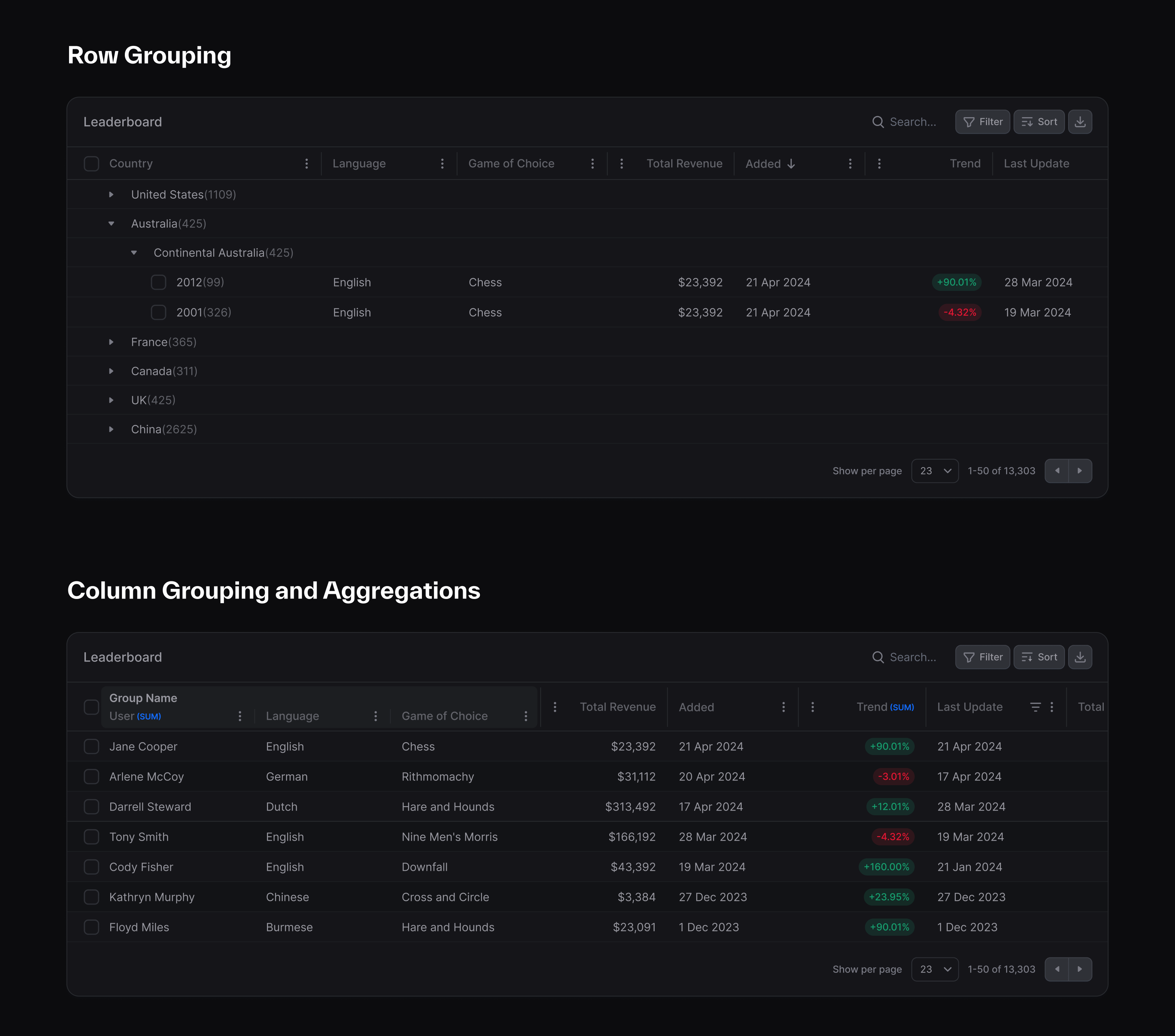Viewport: 1175px width, 1036px height.
Task: Click the export download icon in second Leaderboard
Action: (1080, 657)
